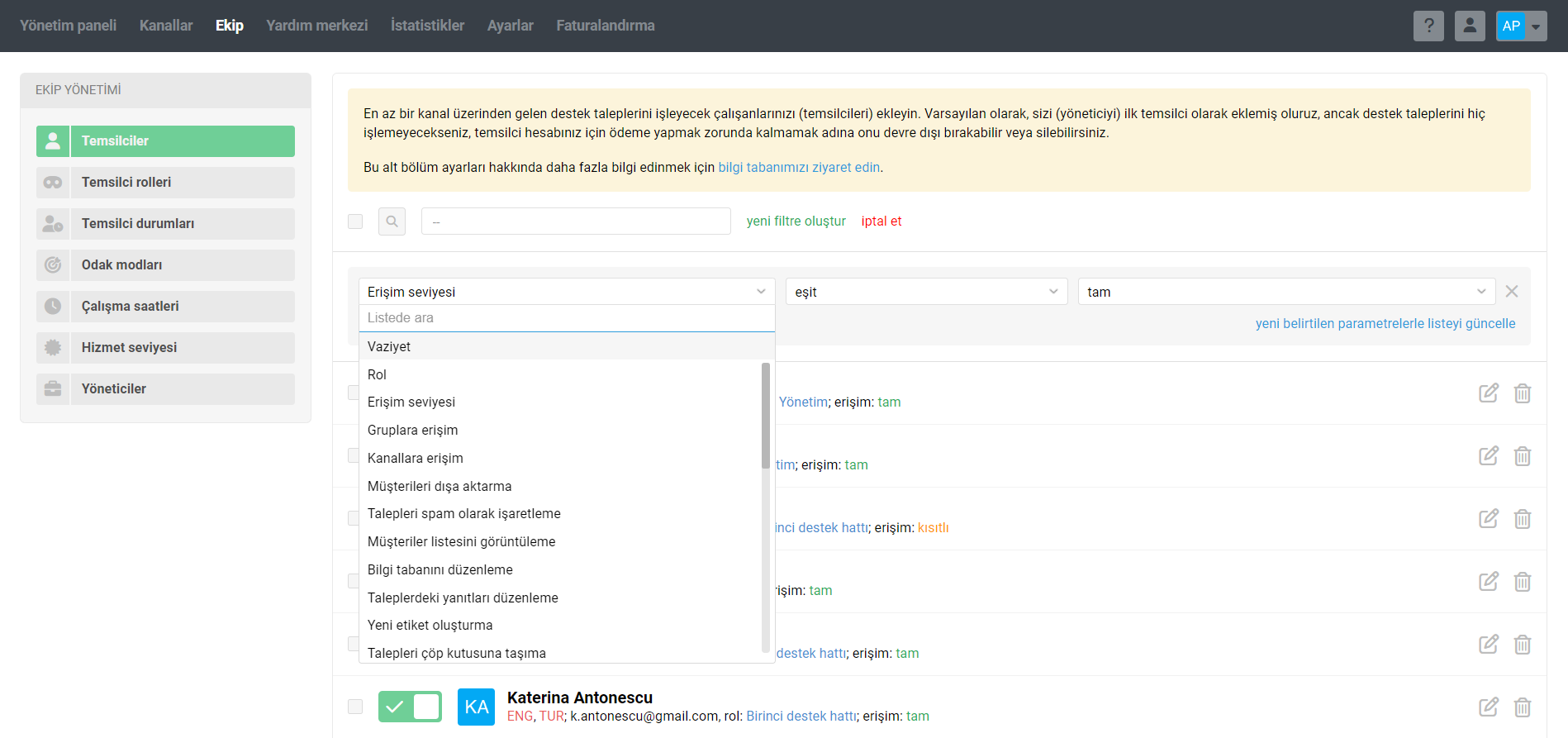Select the Ekip navigation tab

coord(230,26)
